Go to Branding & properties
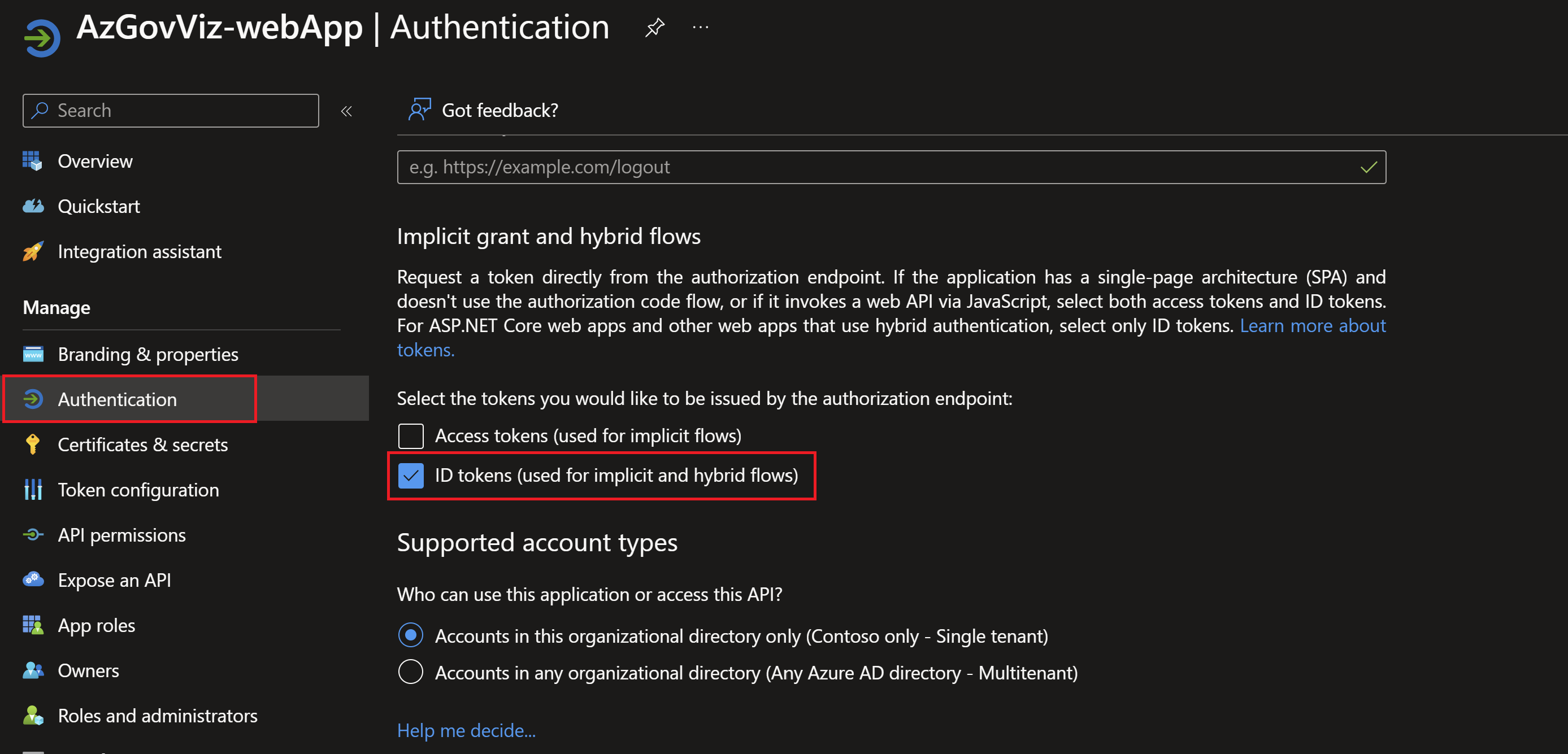The width and height of the screenshot is (1568, 754). click(x=148, y=354)
